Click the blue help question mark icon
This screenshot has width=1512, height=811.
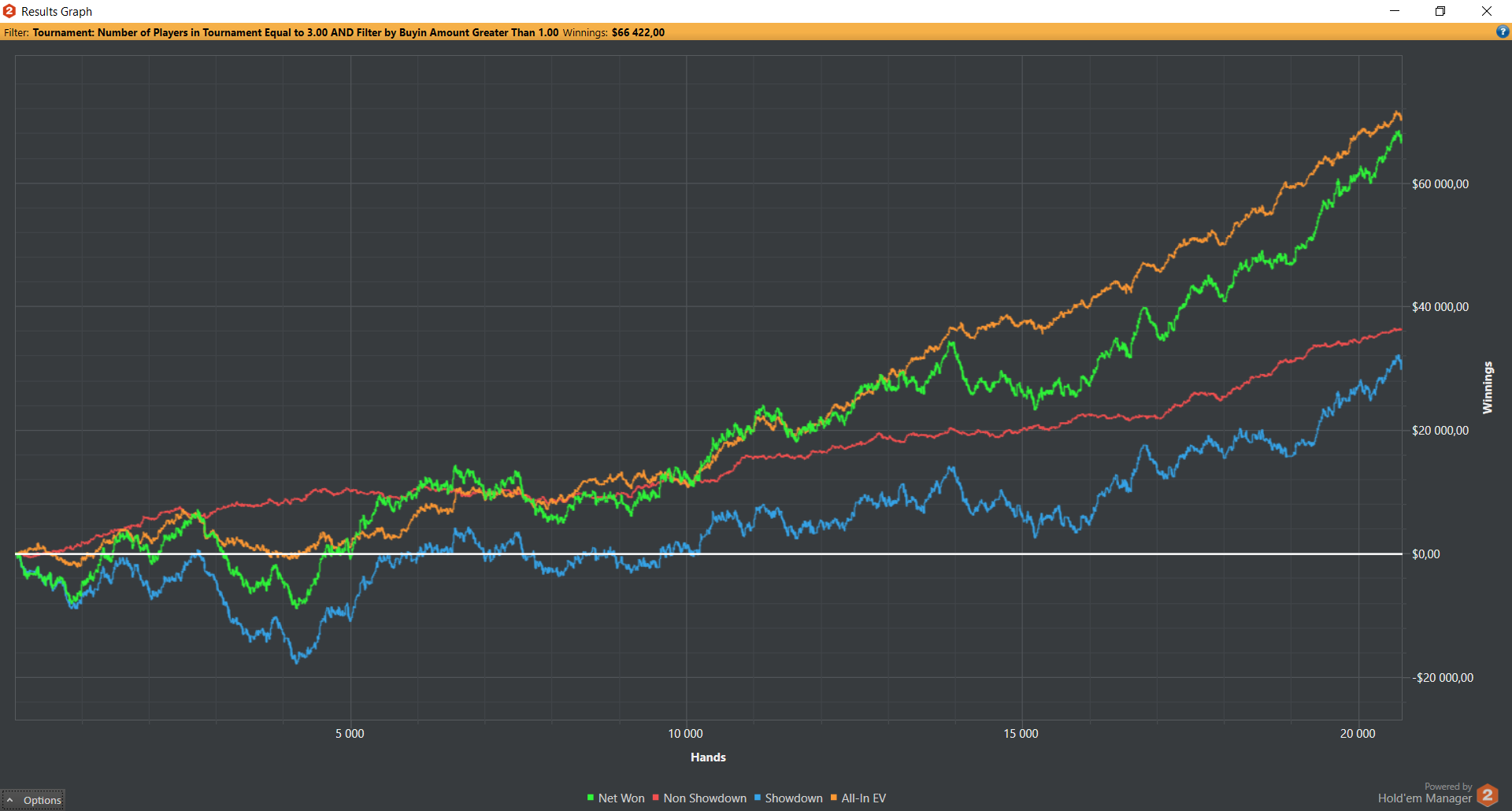click(1503, 32)
